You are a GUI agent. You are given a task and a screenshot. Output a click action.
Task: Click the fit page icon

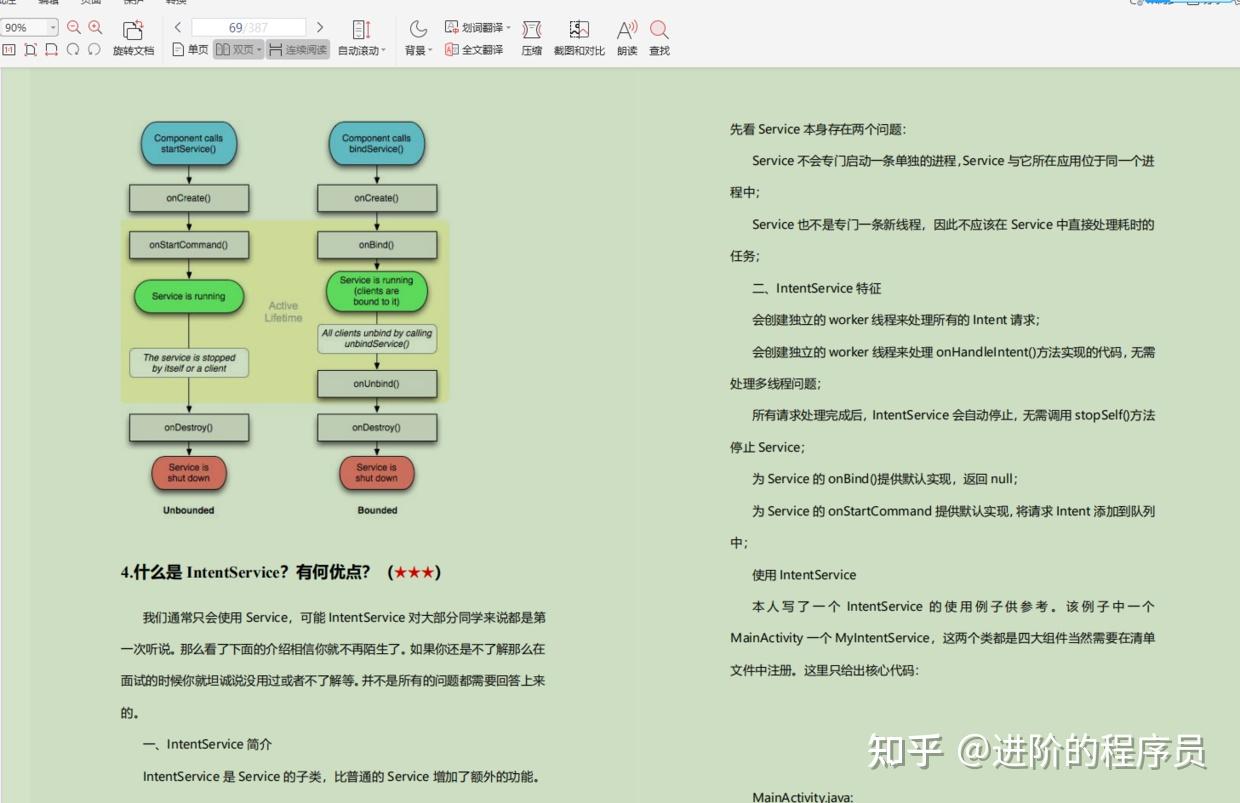point(30,50)
